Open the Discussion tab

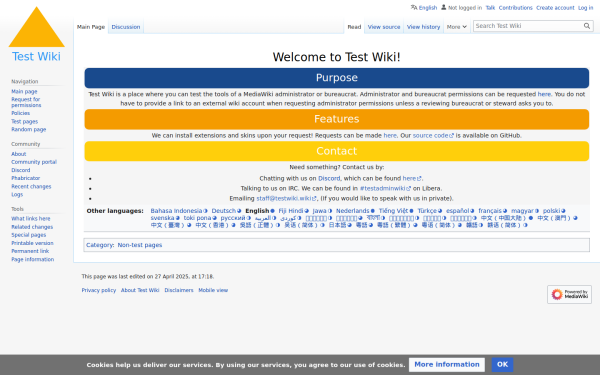click(126, 27)
